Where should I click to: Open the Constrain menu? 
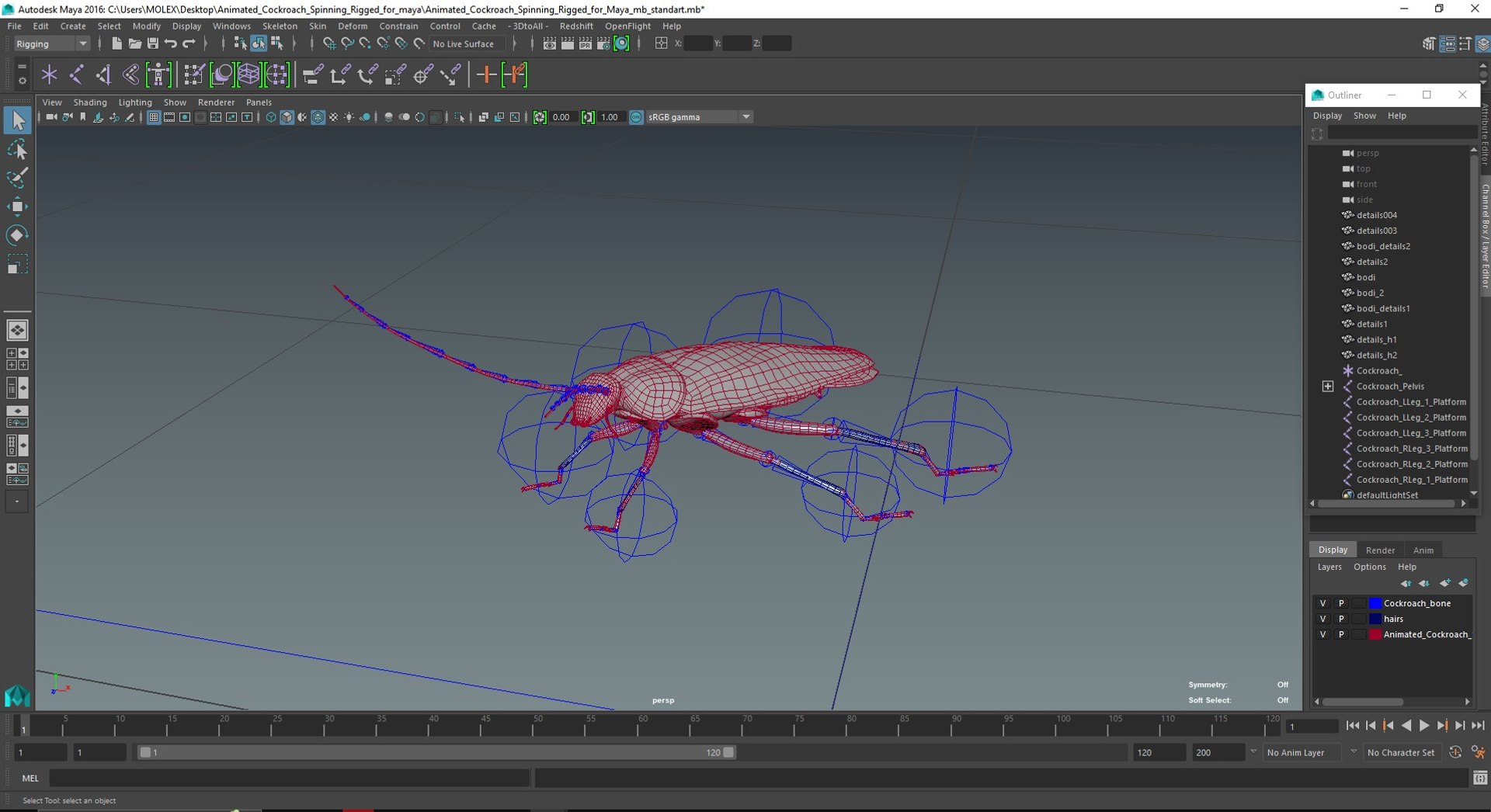pyautogui.click(x=398, y=26)
